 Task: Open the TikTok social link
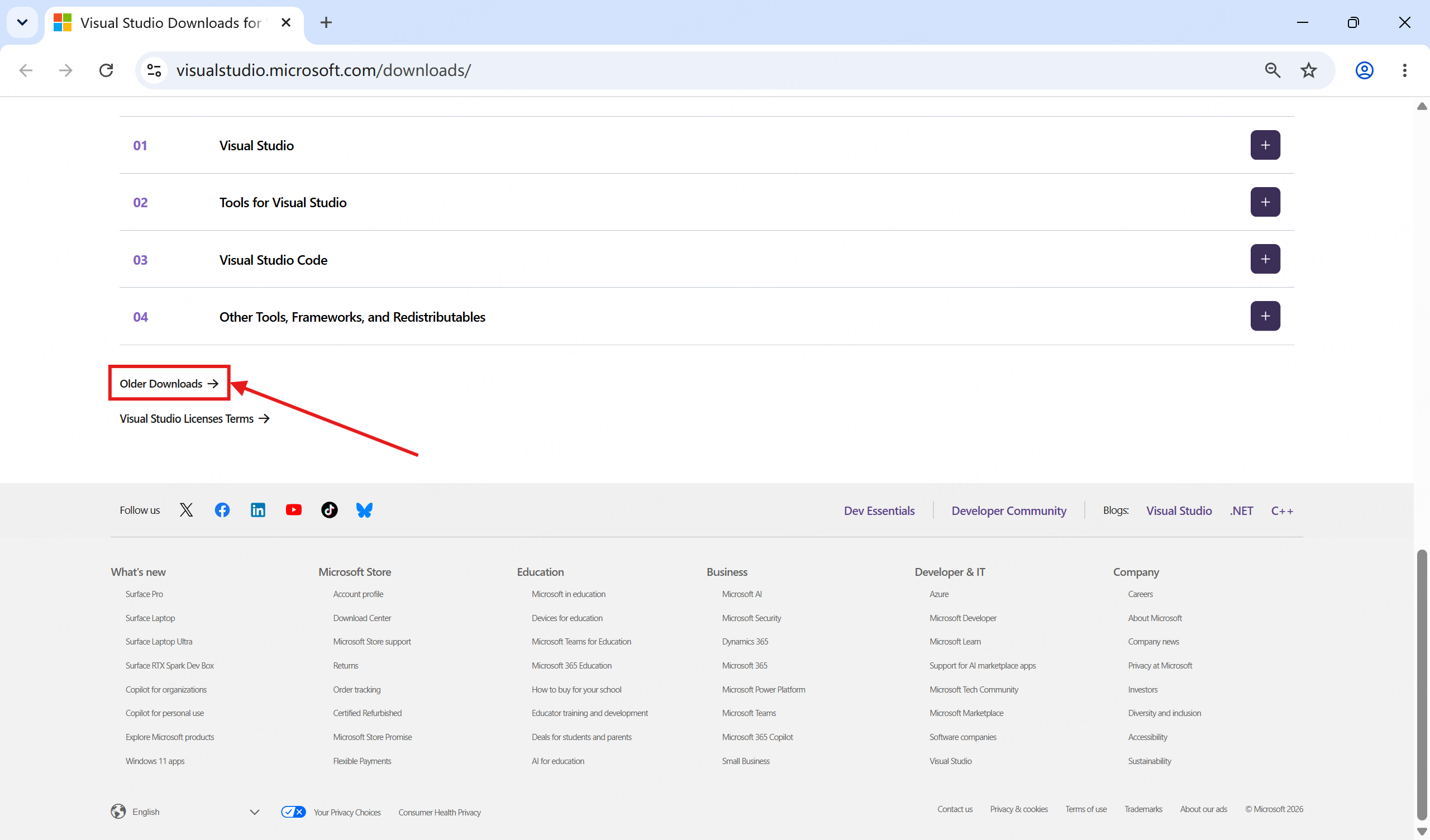pos(329,510)
